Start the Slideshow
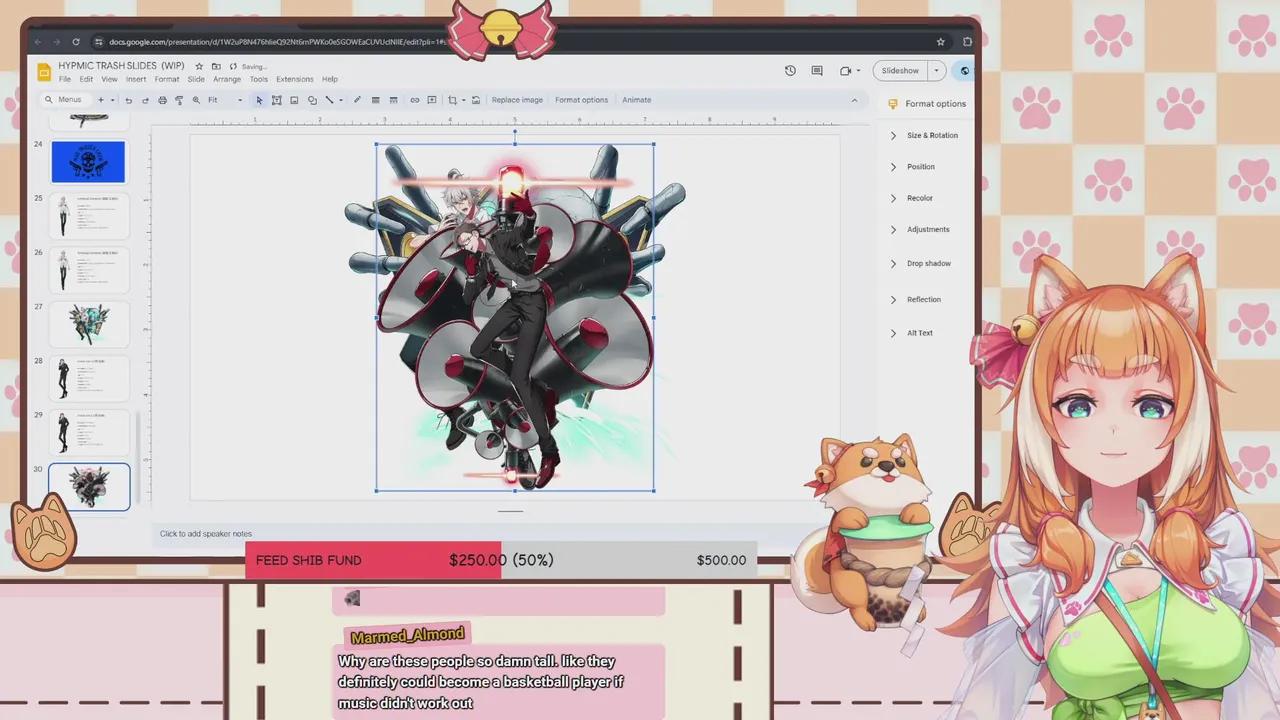 [900, 71]
